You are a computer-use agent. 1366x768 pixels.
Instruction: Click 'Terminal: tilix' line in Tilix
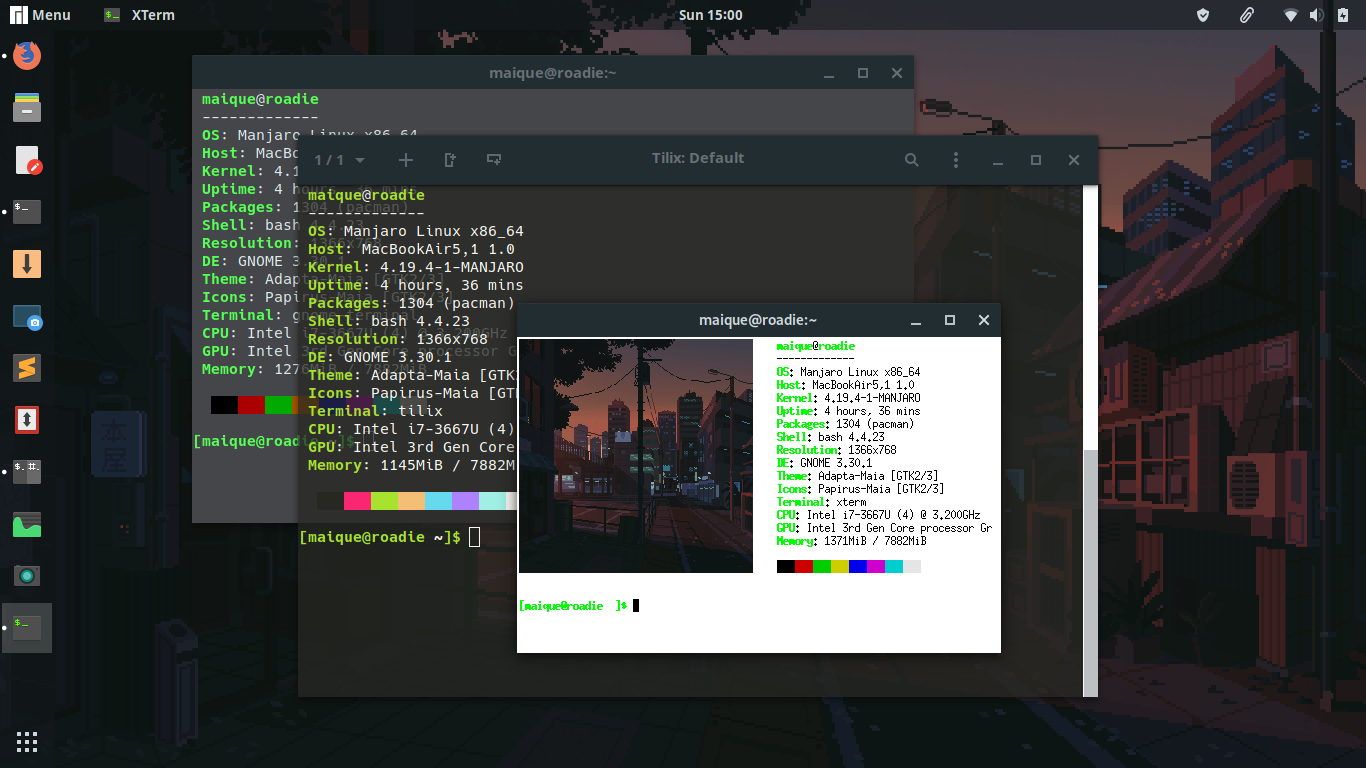[375, 411]
